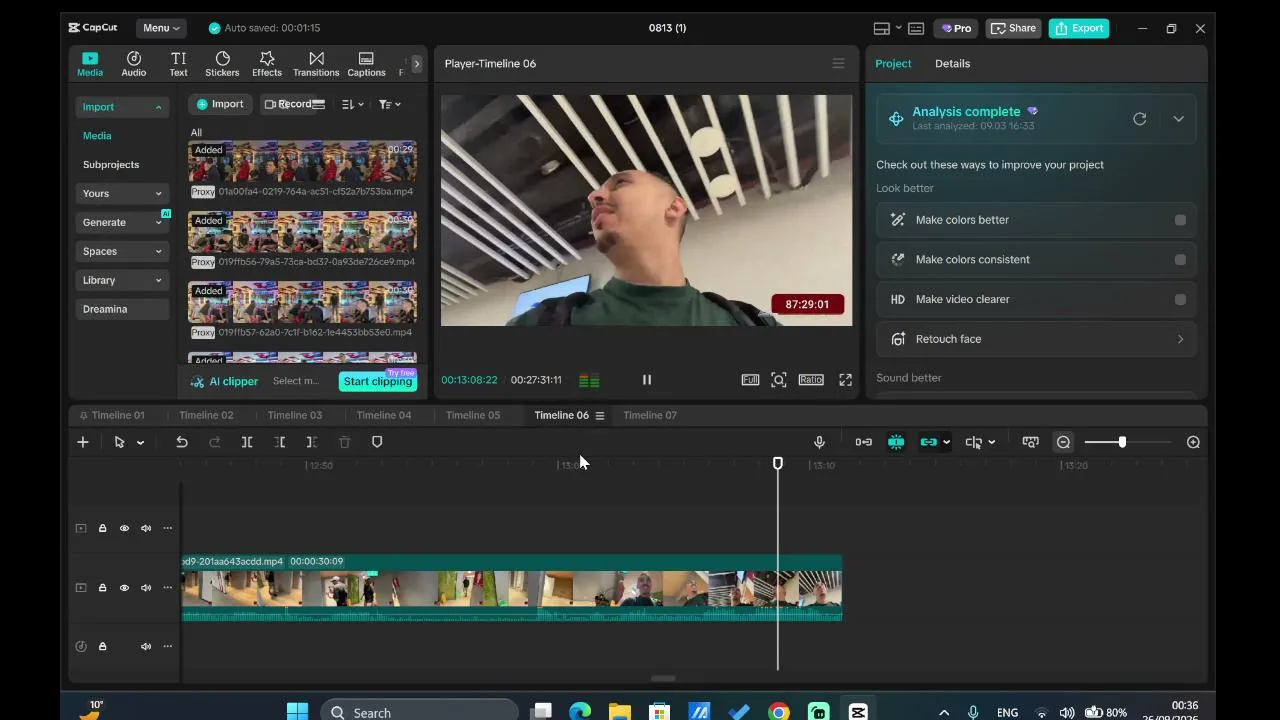Hide the main video track with eye icon
This screenshot has height=720, width=1280.
tap(124, 588)
